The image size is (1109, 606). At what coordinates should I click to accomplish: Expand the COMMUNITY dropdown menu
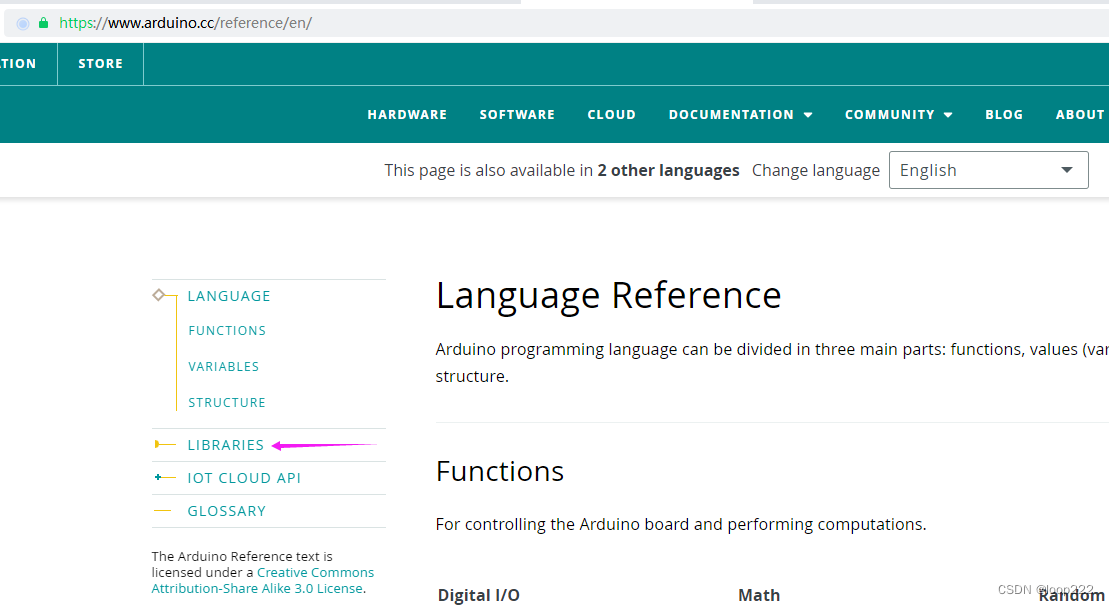[898, 115]
